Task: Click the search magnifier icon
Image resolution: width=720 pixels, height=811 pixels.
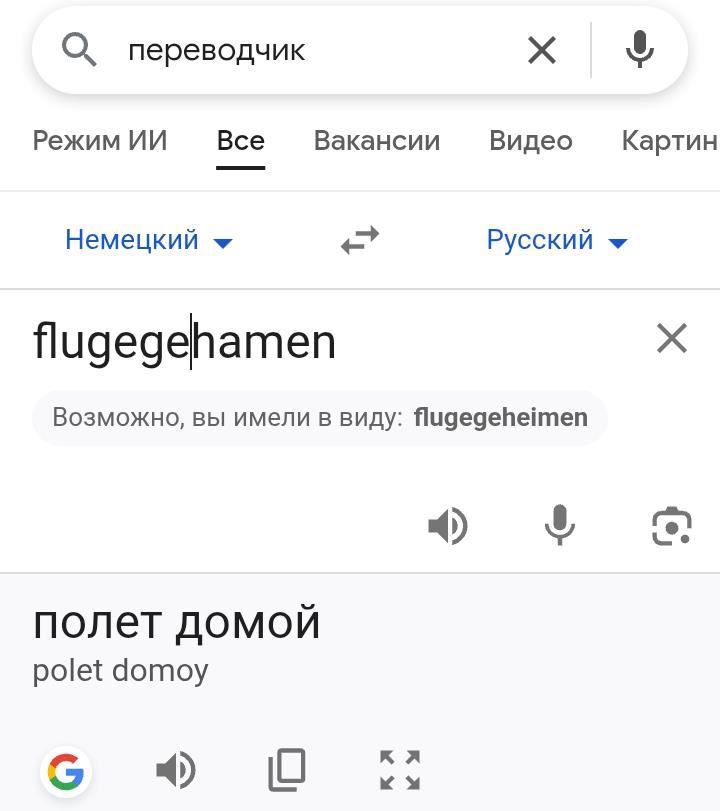Action: click(79, 50)
